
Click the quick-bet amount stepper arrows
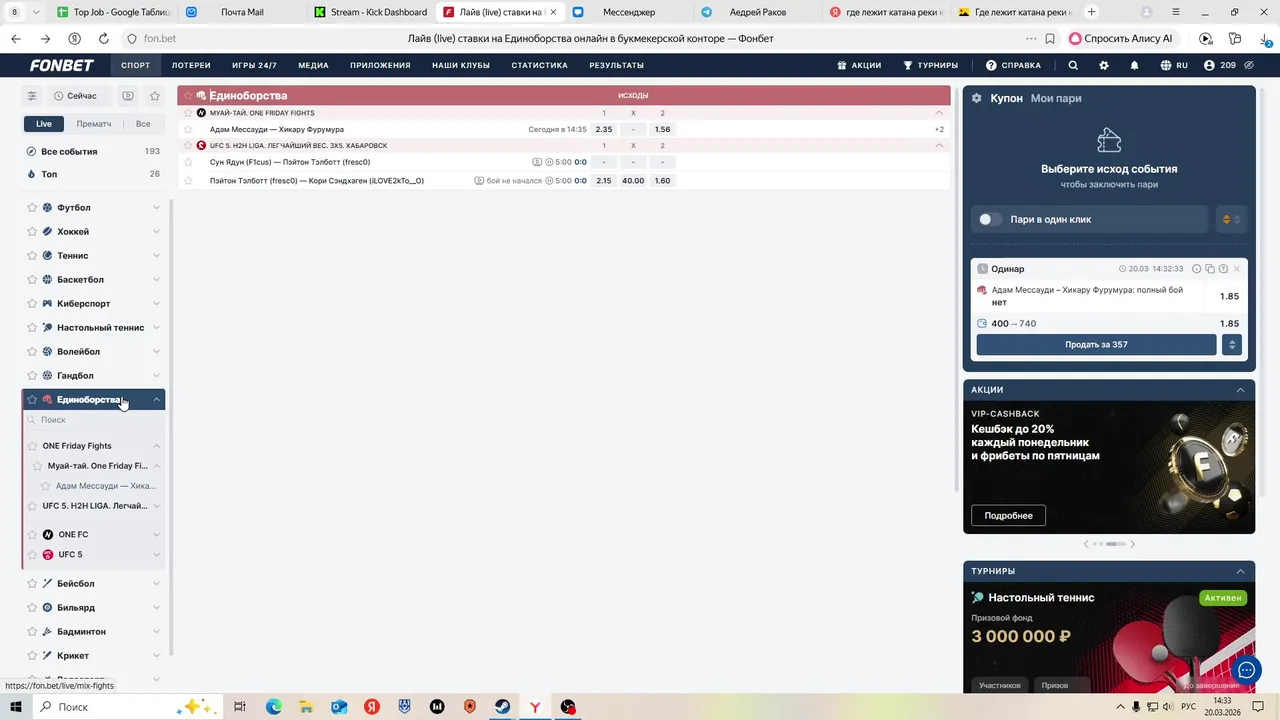[1232, 219]
